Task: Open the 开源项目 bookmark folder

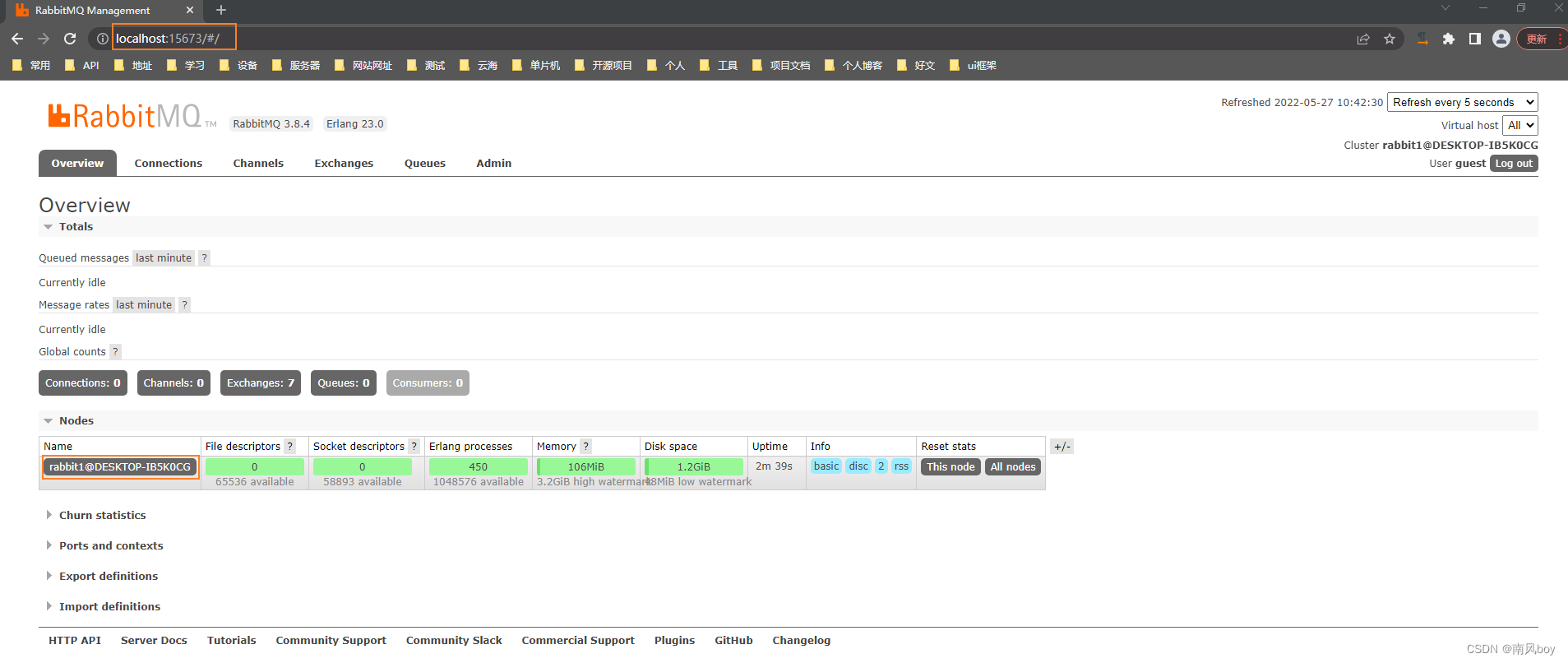Action: click(603, 66)
